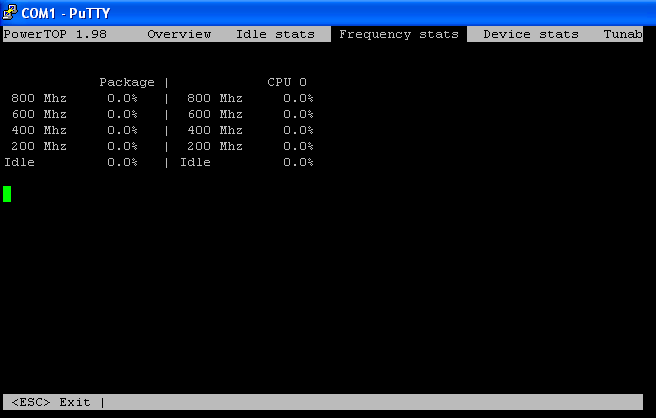
Task: Click 200 Mhz label in CPU 0 column
Action: click(215, 146)
